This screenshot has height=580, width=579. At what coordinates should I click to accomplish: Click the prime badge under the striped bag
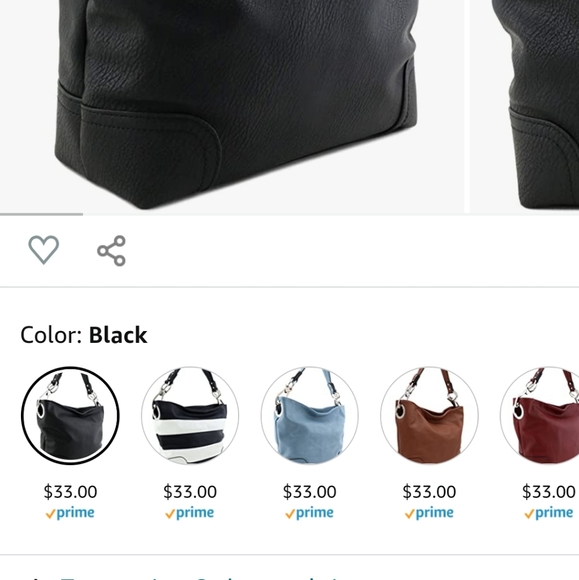click(x=190, y=513)
